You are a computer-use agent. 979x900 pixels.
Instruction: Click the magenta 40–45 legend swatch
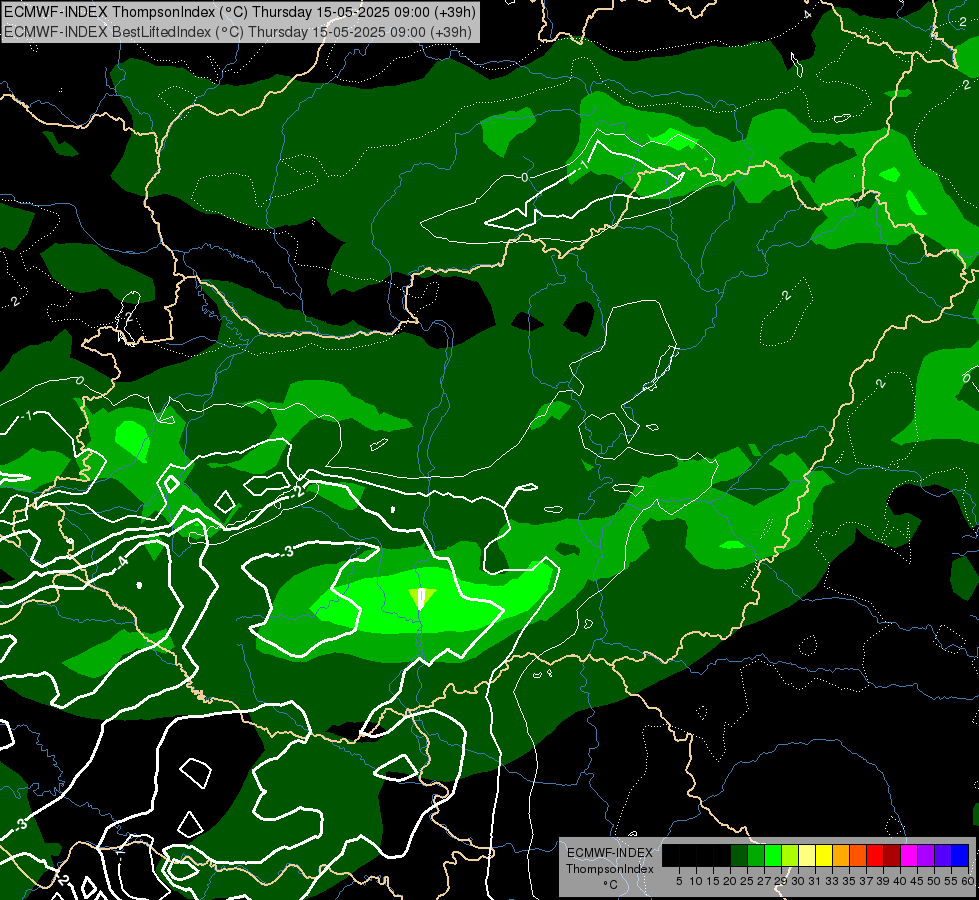(909, 855)
